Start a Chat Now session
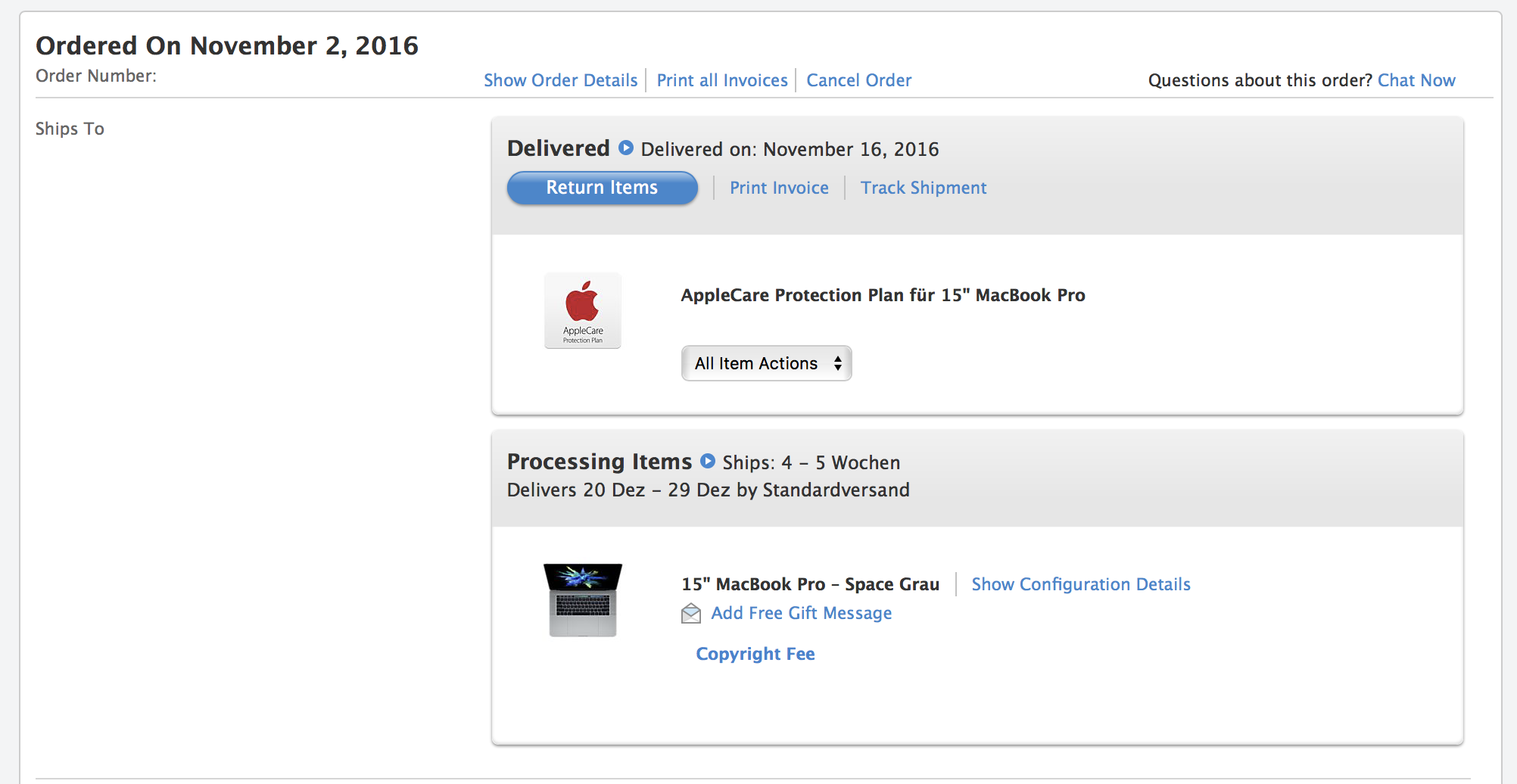This screenshot has width=1517, height=784. 1416,80
